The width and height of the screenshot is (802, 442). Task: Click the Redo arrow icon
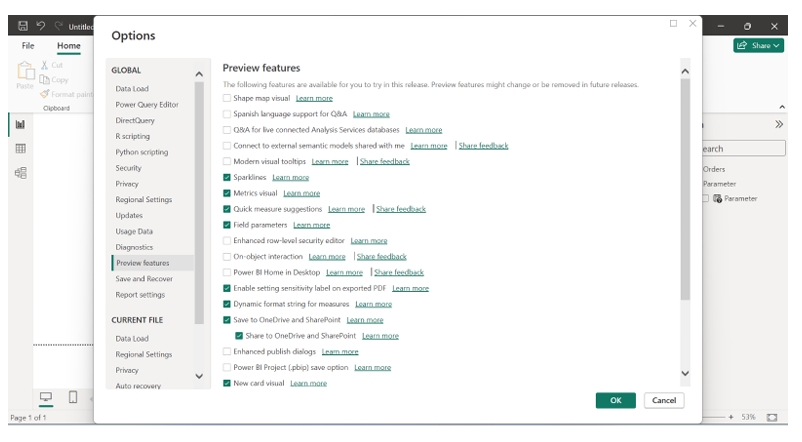pyautogui.click(x=59, y=26)
